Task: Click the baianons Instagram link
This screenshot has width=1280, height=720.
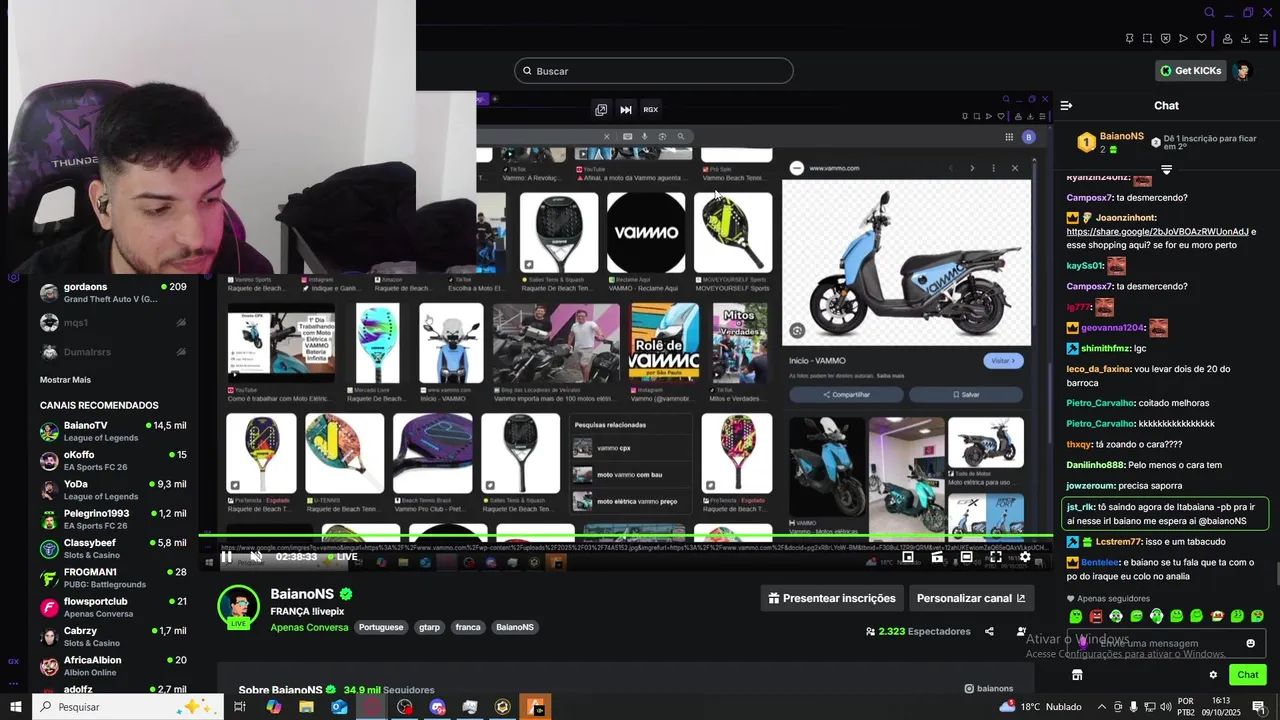Action: pyautogui.click(x=989, y=688)
